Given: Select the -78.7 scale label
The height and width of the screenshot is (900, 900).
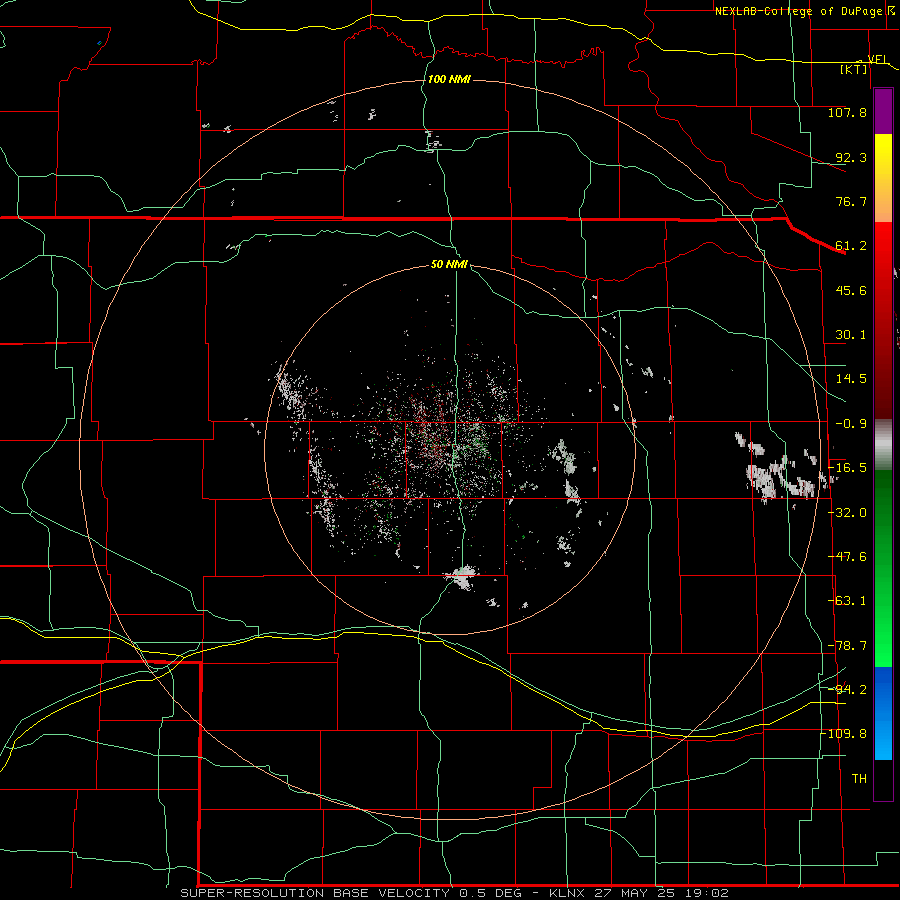Looking at the screenshot, I should pos(847,646).
